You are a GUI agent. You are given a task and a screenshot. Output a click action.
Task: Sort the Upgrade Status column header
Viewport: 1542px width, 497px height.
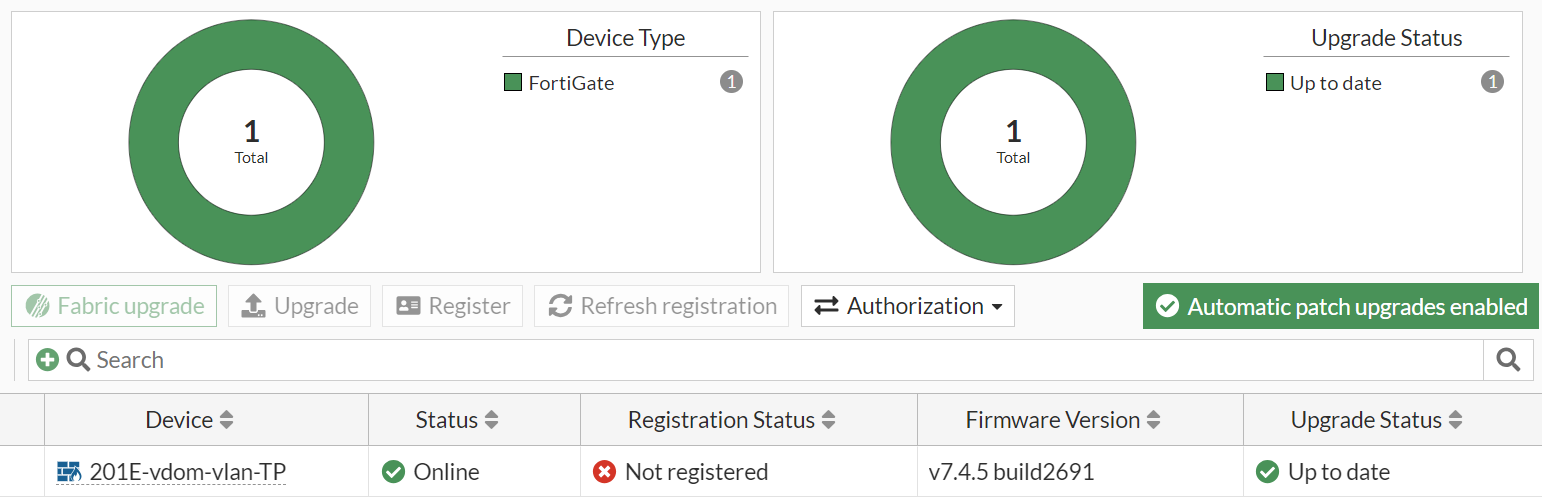[1455, 421]
